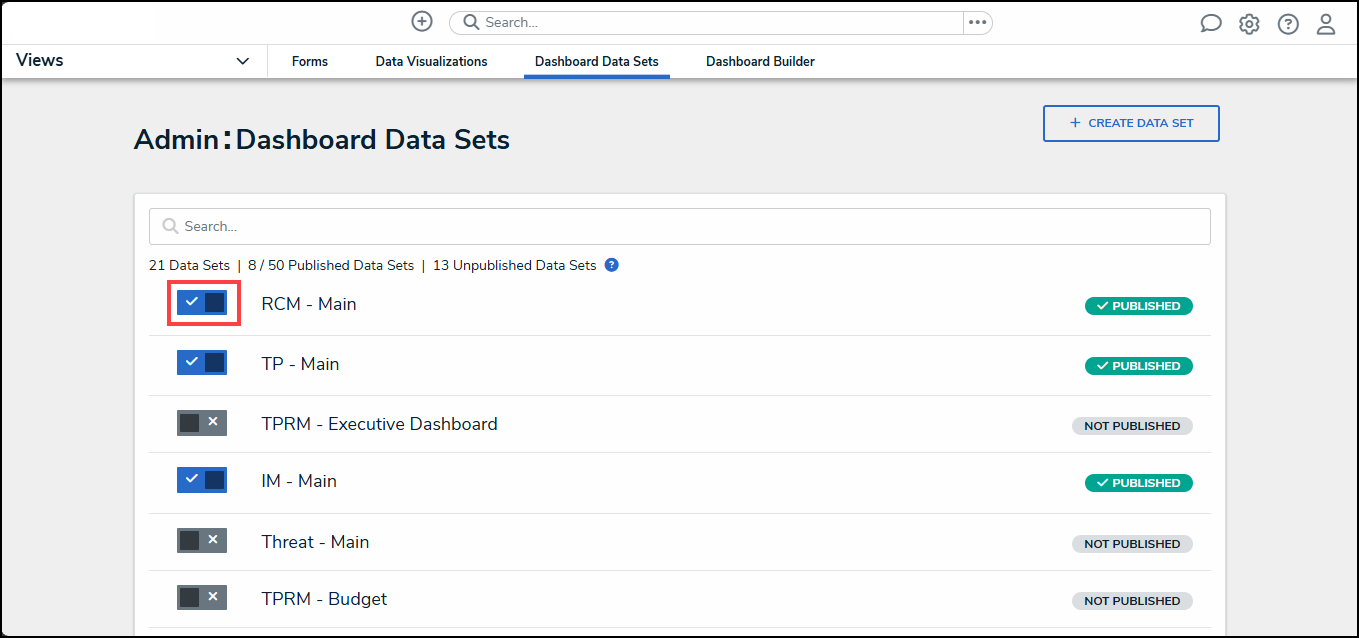
Task: Switch to the Forms tab
Action: click(310, 62)
